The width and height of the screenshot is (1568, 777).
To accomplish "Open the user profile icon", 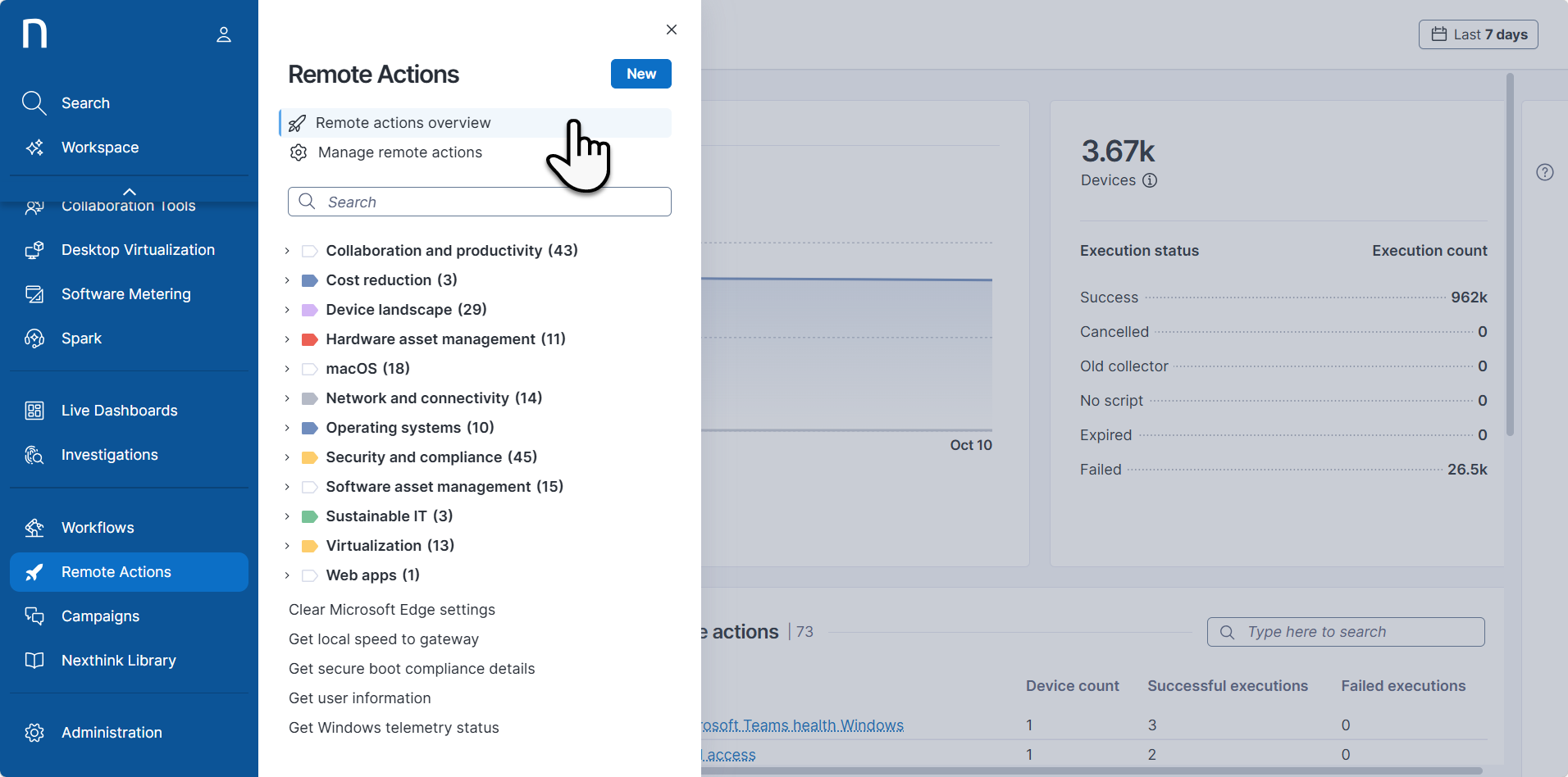I will click(x=224, y=34).
